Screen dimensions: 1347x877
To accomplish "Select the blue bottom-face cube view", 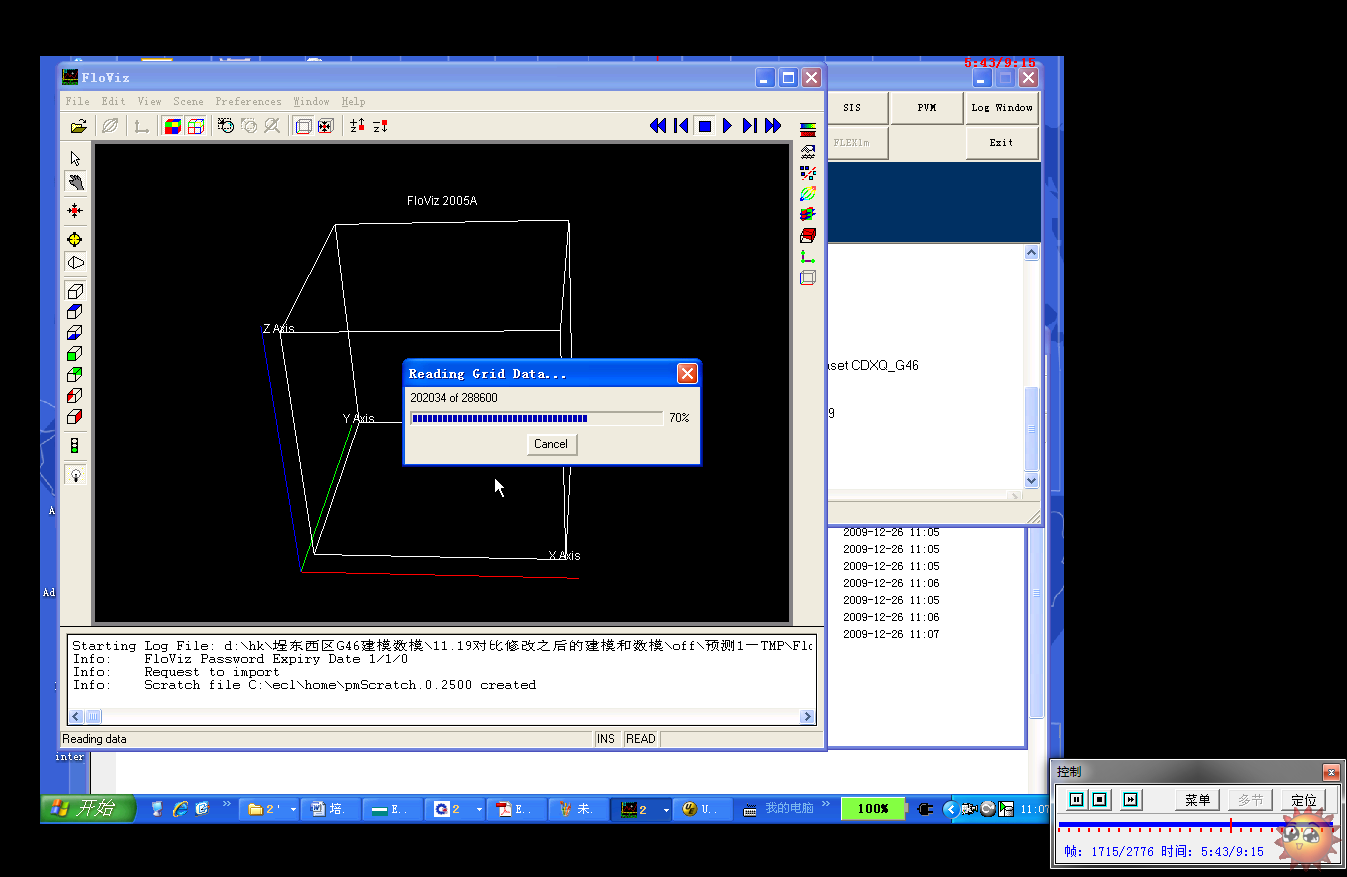I will [75, 333].
